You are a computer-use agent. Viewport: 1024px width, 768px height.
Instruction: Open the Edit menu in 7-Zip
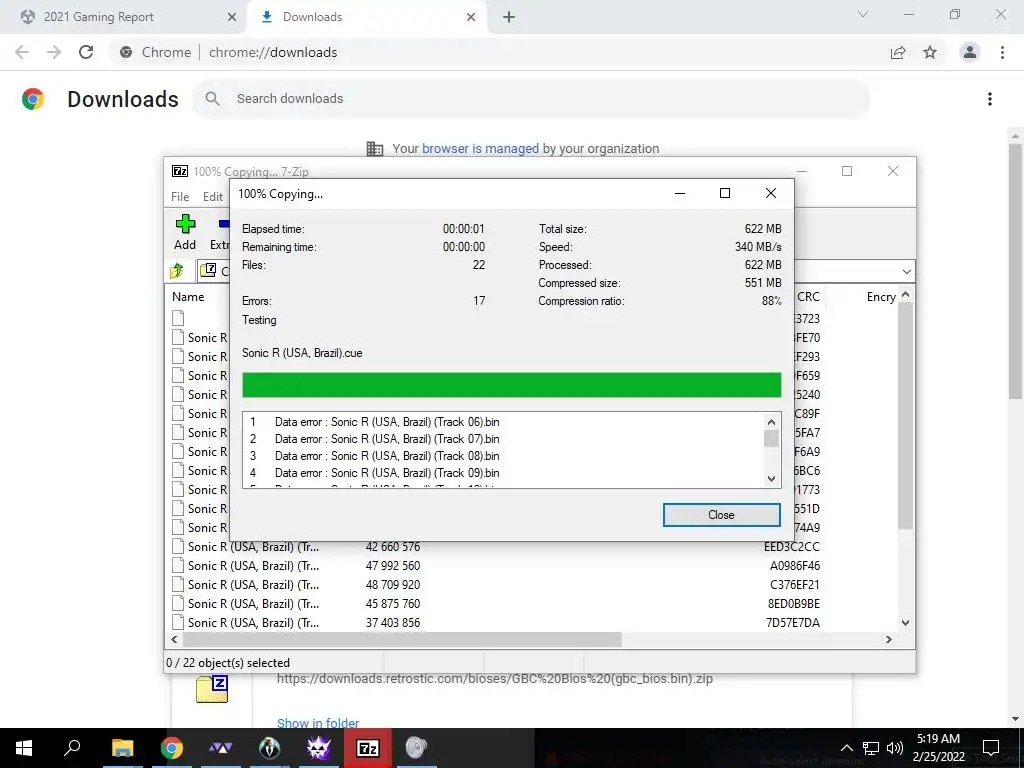click(x=213, y=197)
